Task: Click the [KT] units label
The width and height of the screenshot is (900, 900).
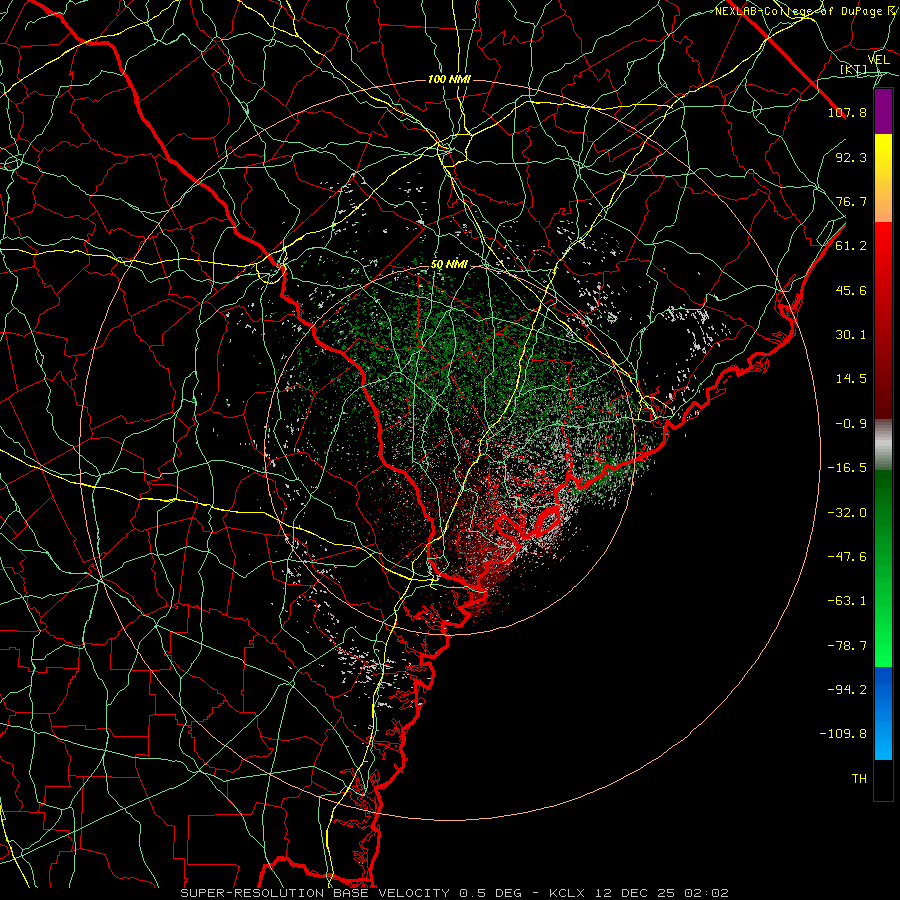Action: point(854,69)
